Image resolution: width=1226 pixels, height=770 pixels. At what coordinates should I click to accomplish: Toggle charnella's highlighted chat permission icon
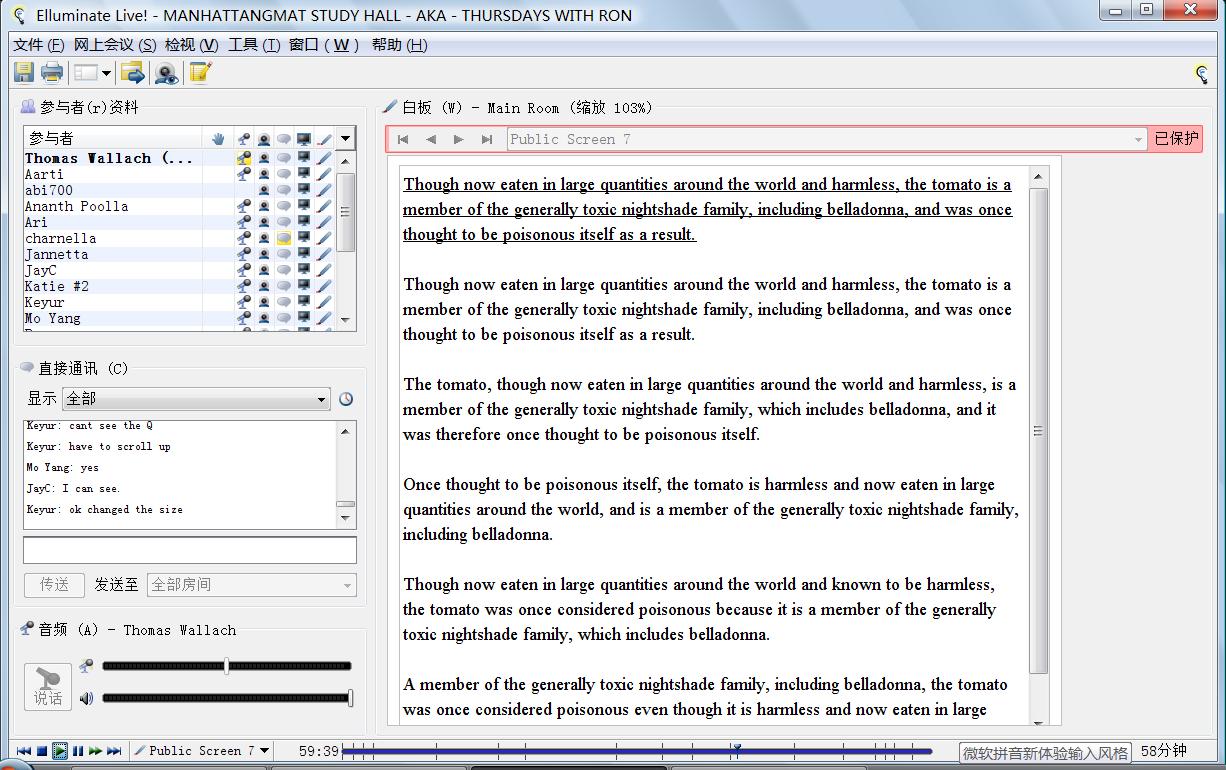[x=284, y=238]
